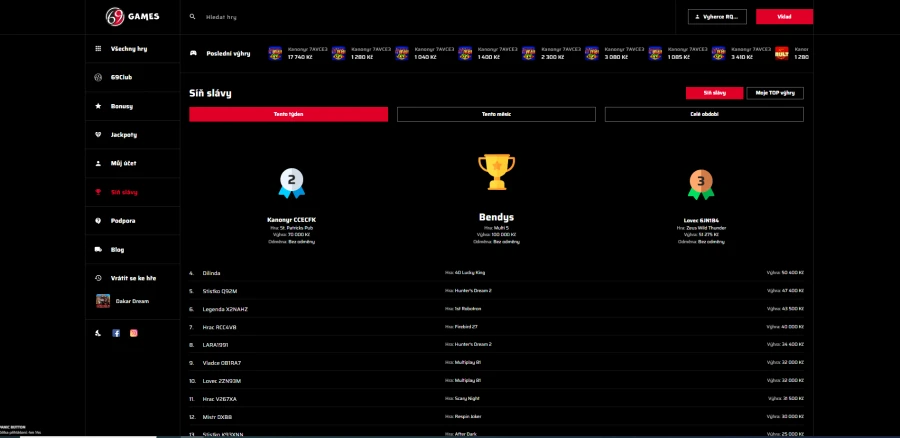Image resolution: width=900 pixels, height=438 pixels.
Task: Click the 'Scary Night' game text
Action: tap(467, 398)
